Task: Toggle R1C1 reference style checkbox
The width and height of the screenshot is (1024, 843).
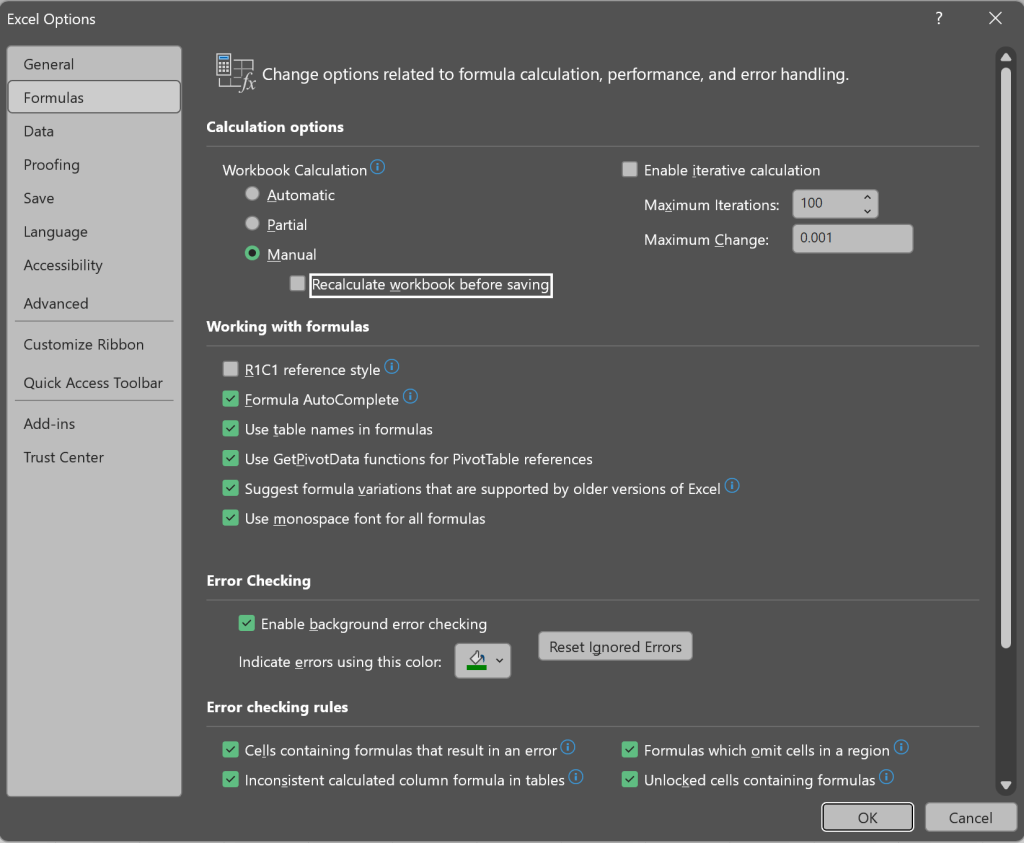Action: coord(231,370)
